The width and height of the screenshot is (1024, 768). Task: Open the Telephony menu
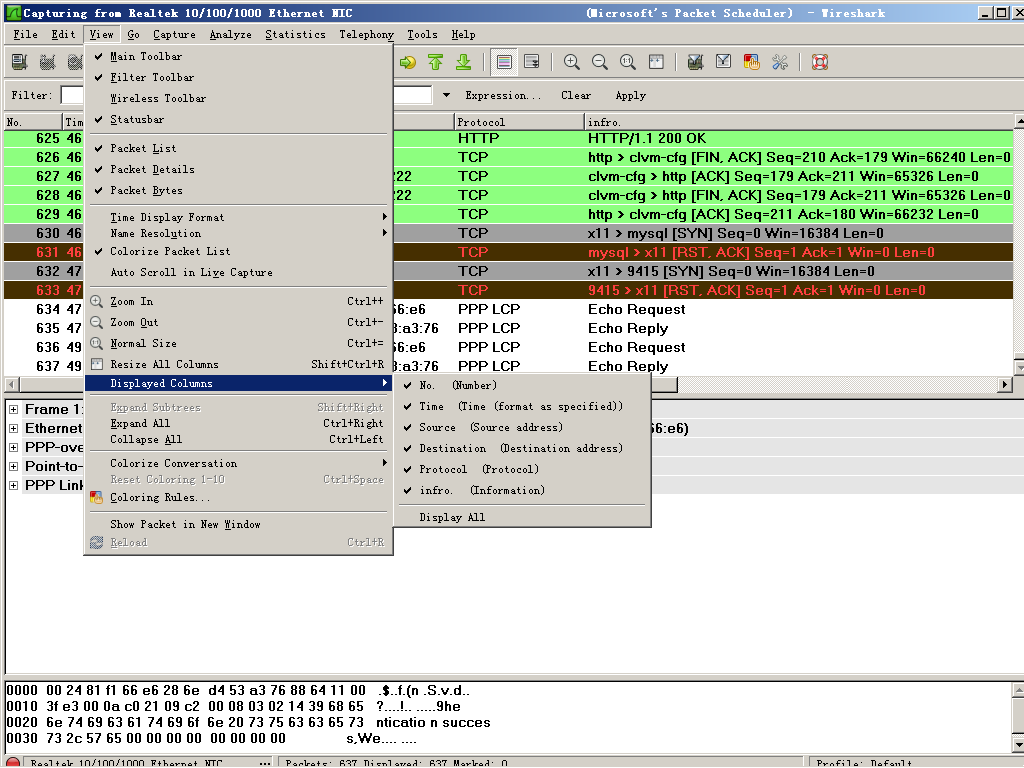pyautogui.click(x=366, y=35)
